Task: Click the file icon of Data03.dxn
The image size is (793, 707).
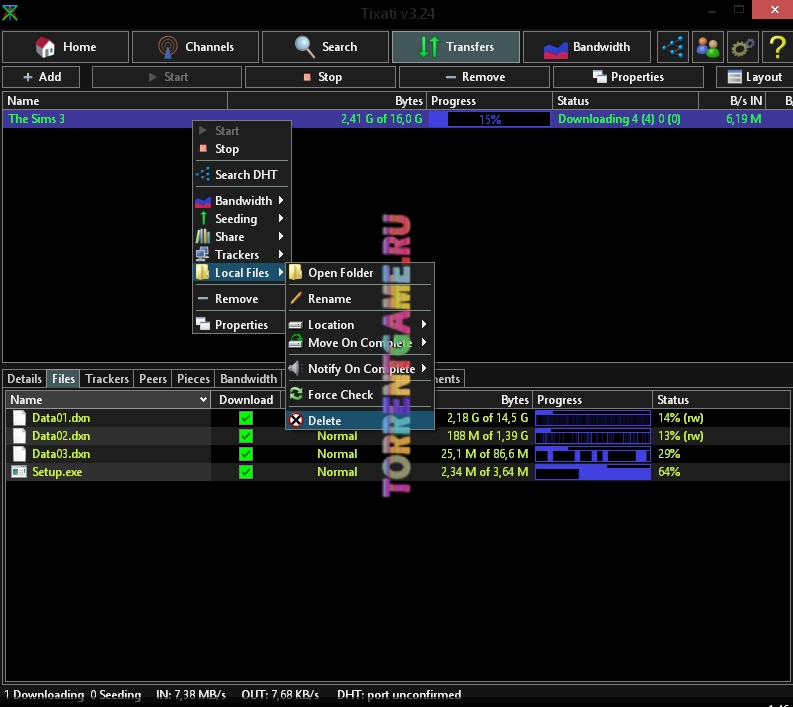Action: (x=19, y=454)
